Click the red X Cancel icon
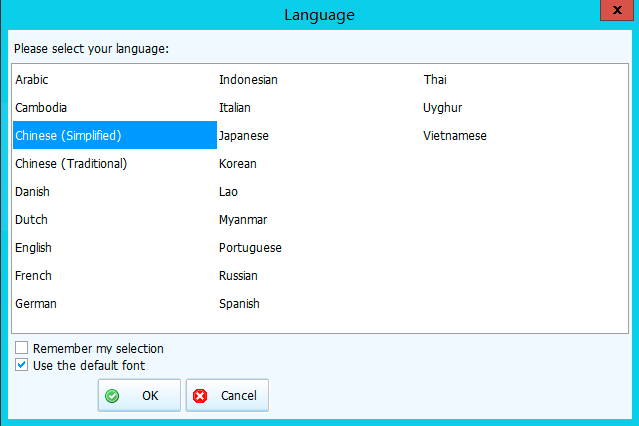 [200, 396]
